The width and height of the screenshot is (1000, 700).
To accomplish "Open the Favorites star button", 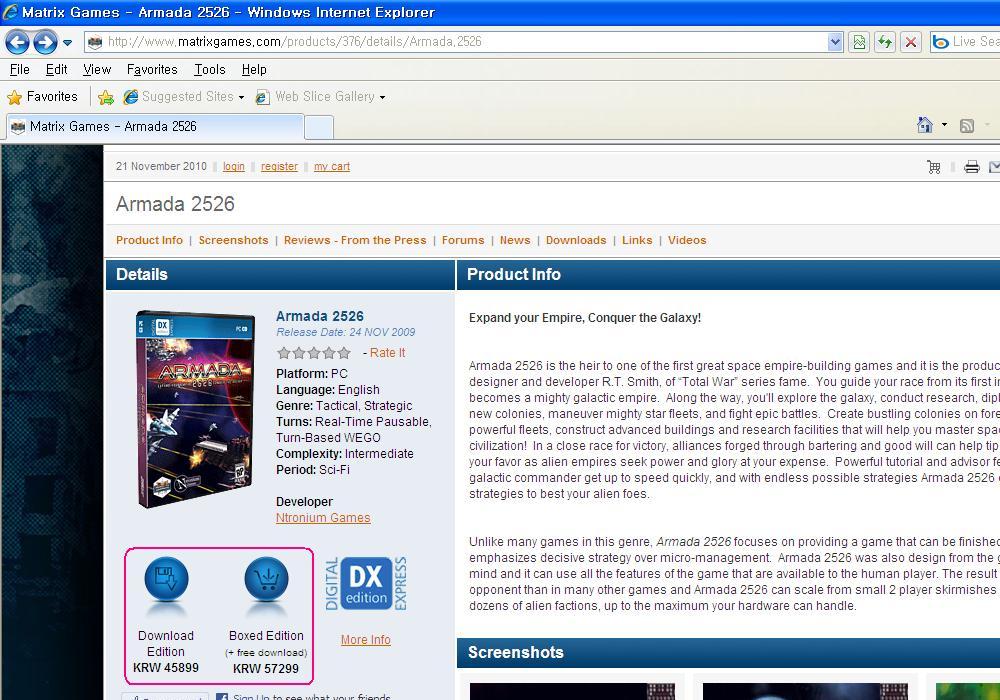I will pos(42,97).
